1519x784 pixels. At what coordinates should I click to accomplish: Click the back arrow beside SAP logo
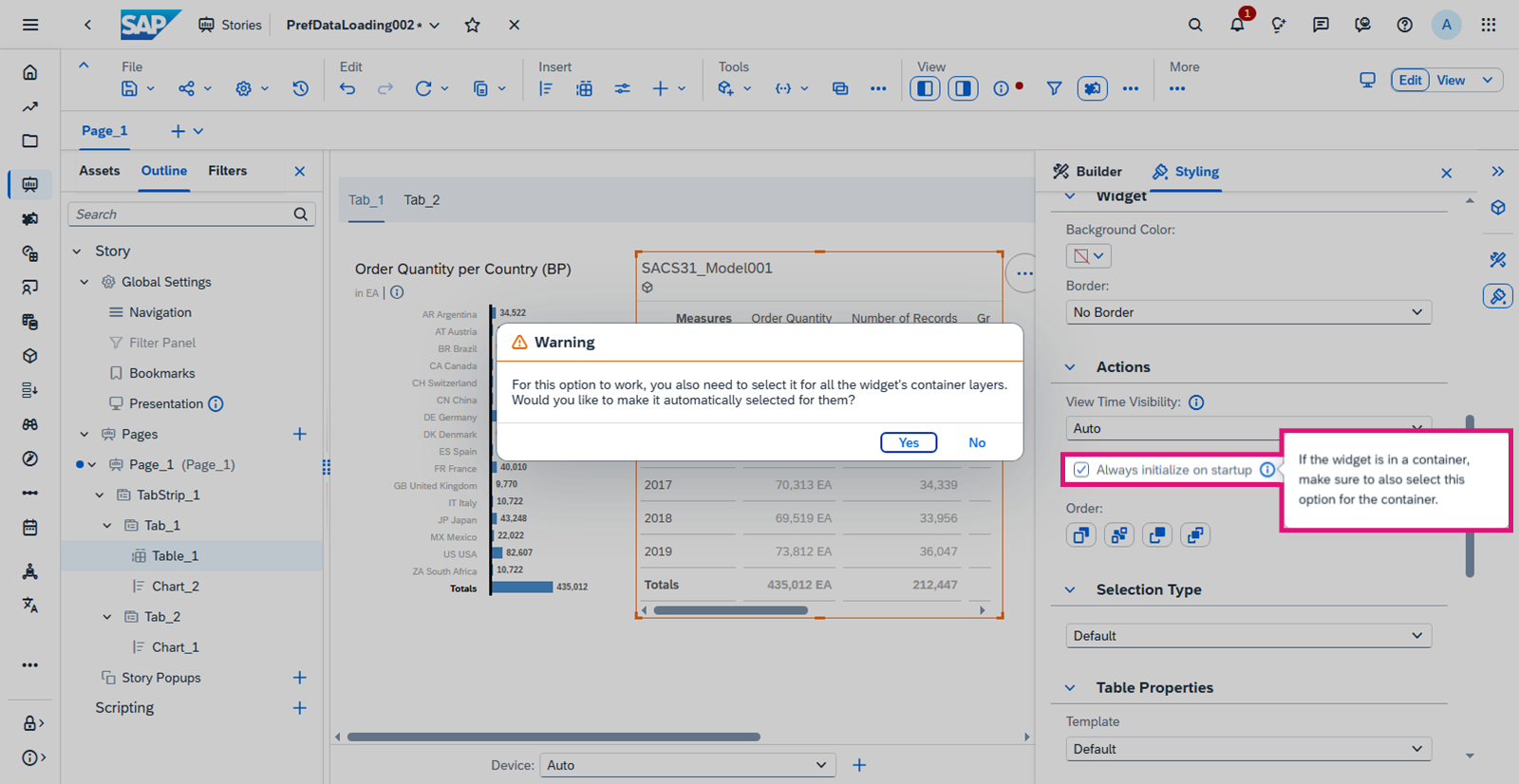pos(87,25)
